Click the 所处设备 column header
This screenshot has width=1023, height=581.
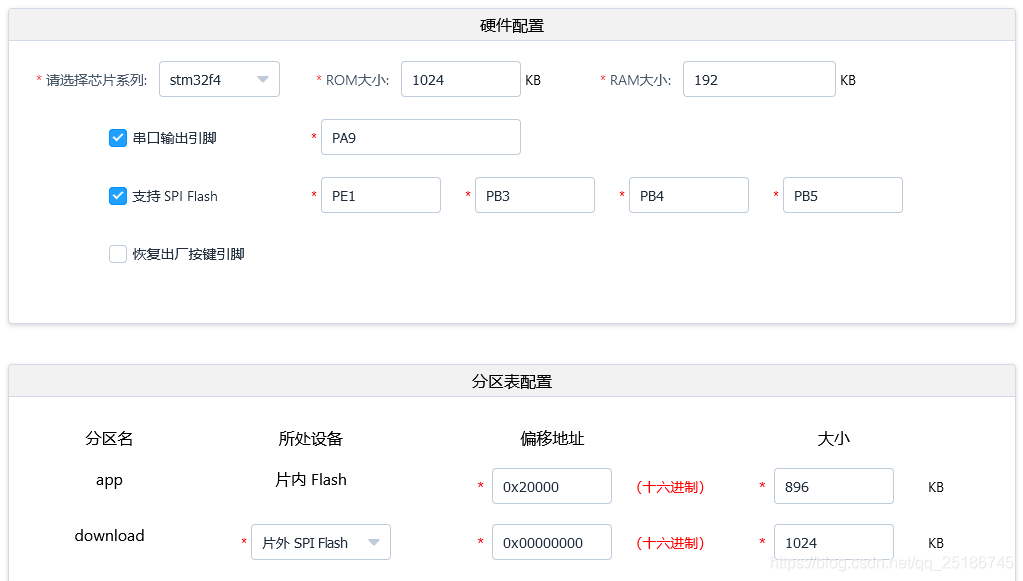point(311,438)
